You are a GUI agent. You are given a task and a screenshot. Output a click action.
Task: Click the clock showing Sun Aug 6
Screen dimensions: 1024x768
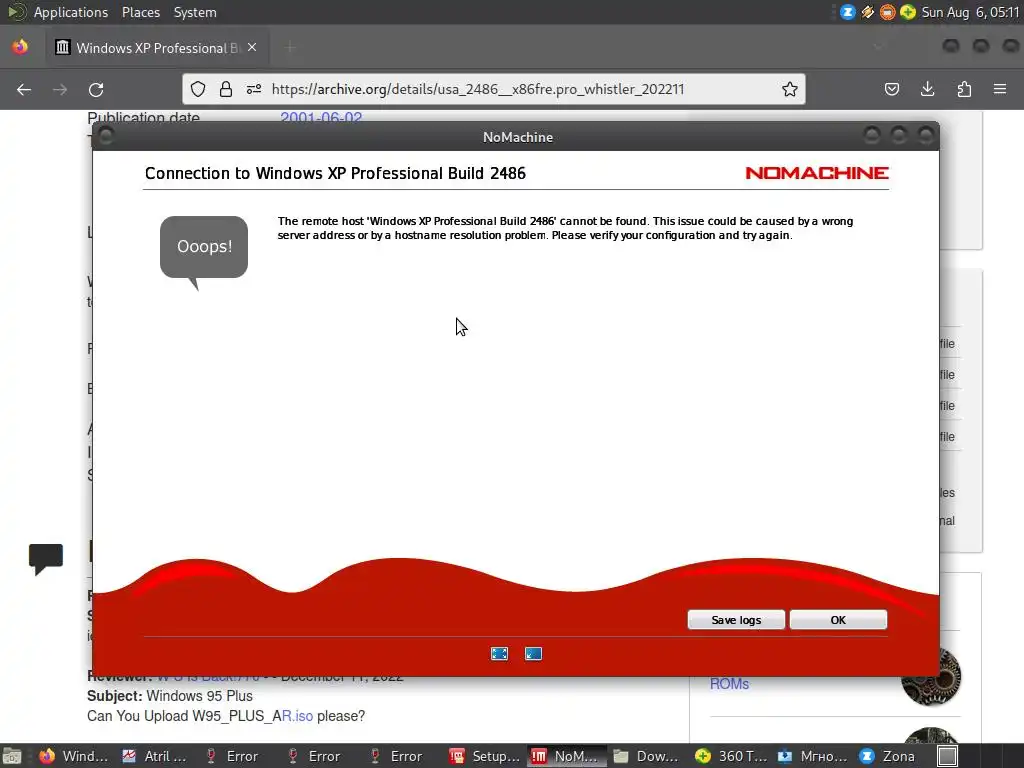click(x=970, y=12)
